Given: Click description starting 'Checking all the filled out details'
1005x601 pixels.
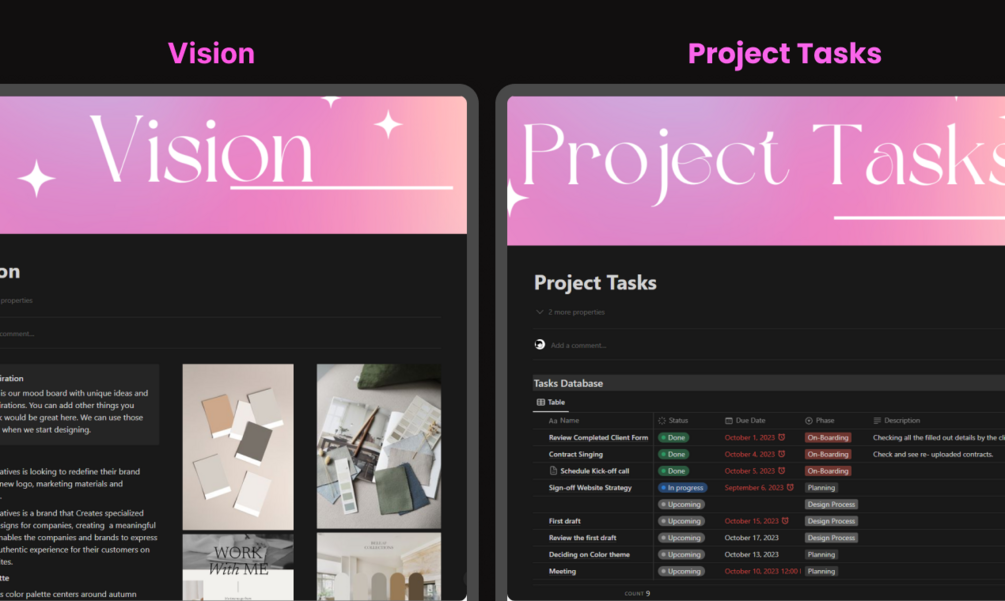Looking at the screenshot, I should pos(938,438).
